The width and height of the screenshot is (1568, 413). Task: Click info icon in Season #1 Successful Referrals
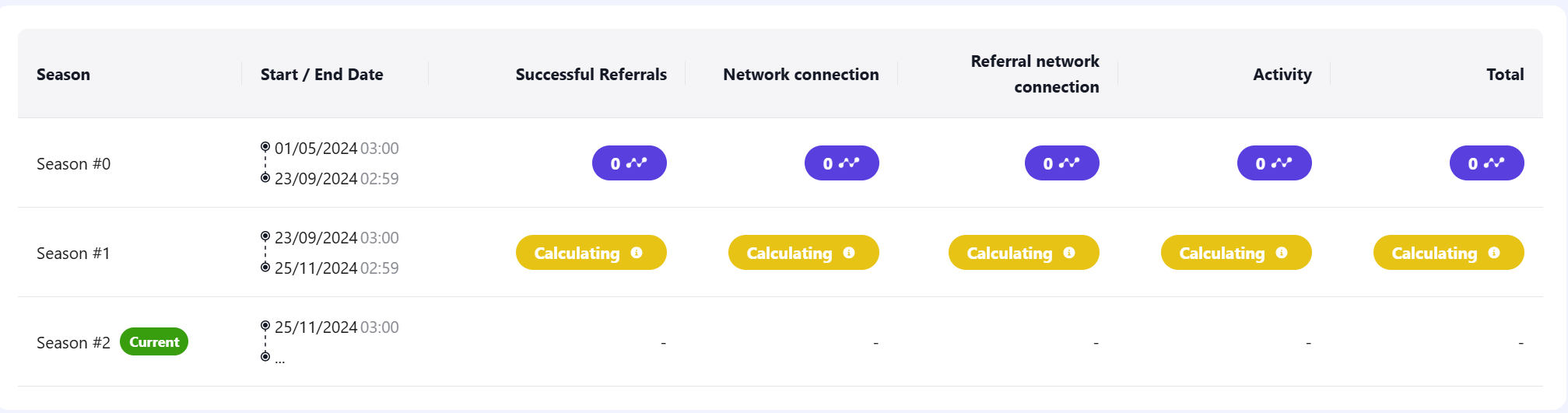coord(637,253)
